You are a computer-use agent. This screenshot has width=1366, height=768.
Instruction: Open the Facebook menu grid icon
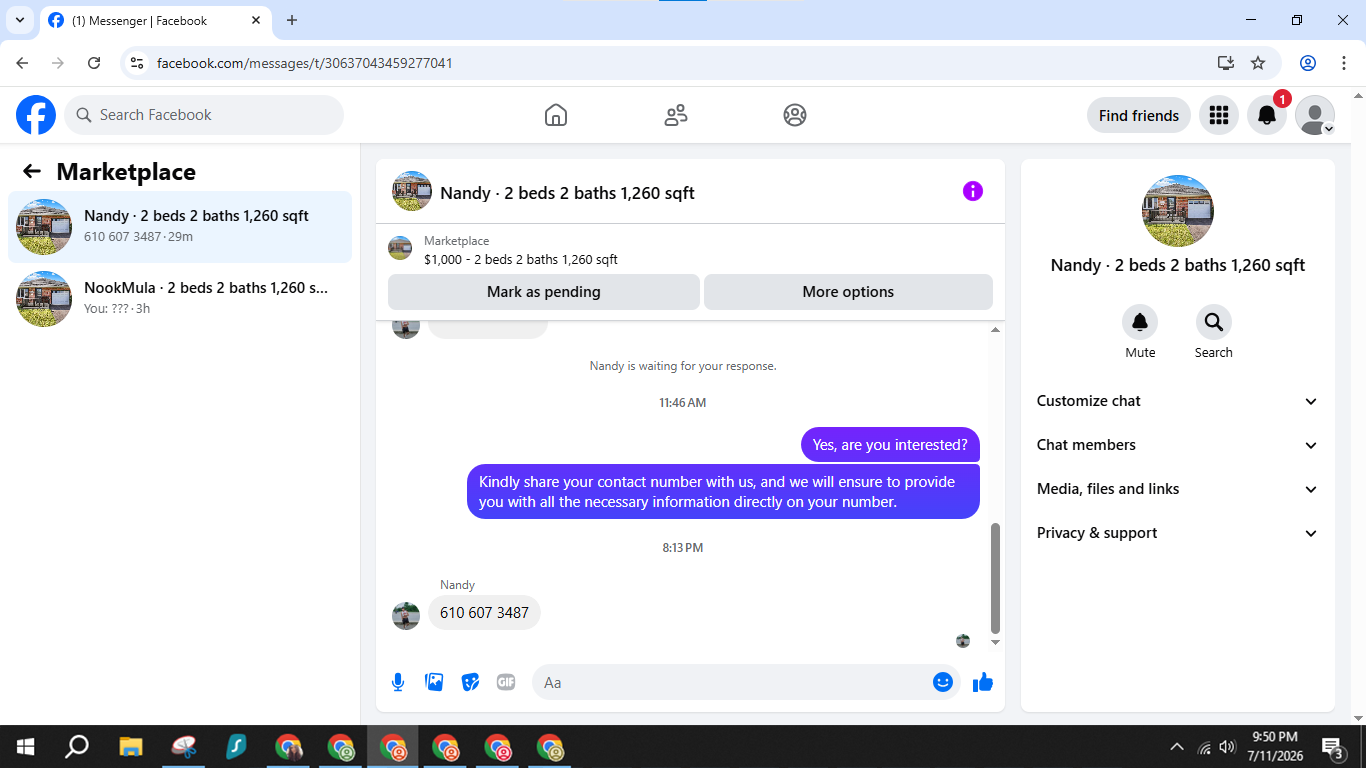point(1218,115)
